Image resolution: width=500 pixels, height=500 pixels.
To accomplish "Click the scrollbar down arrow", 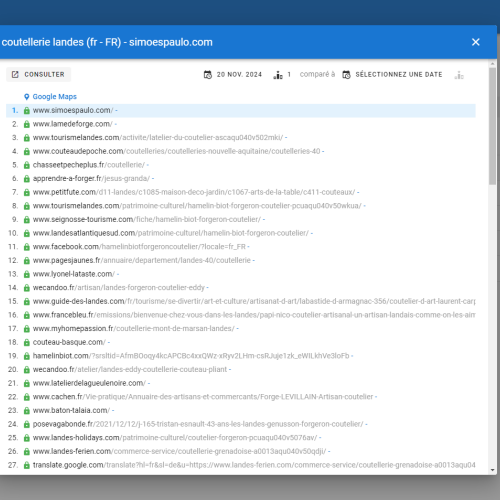I will 493,470.
